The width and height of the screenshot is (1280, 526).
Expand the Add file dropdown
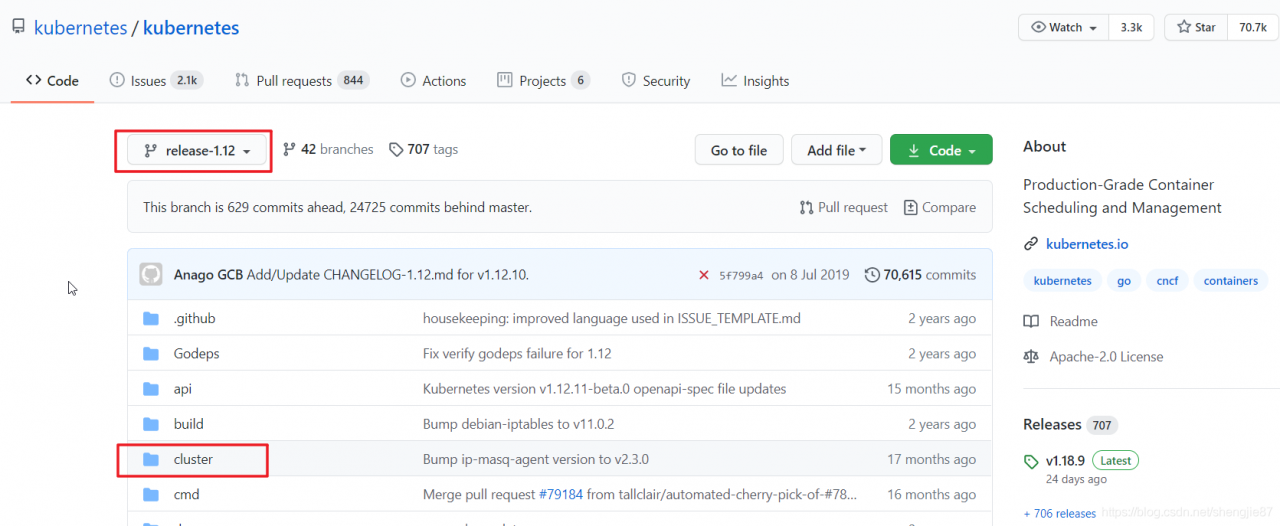tap(836, 150)
